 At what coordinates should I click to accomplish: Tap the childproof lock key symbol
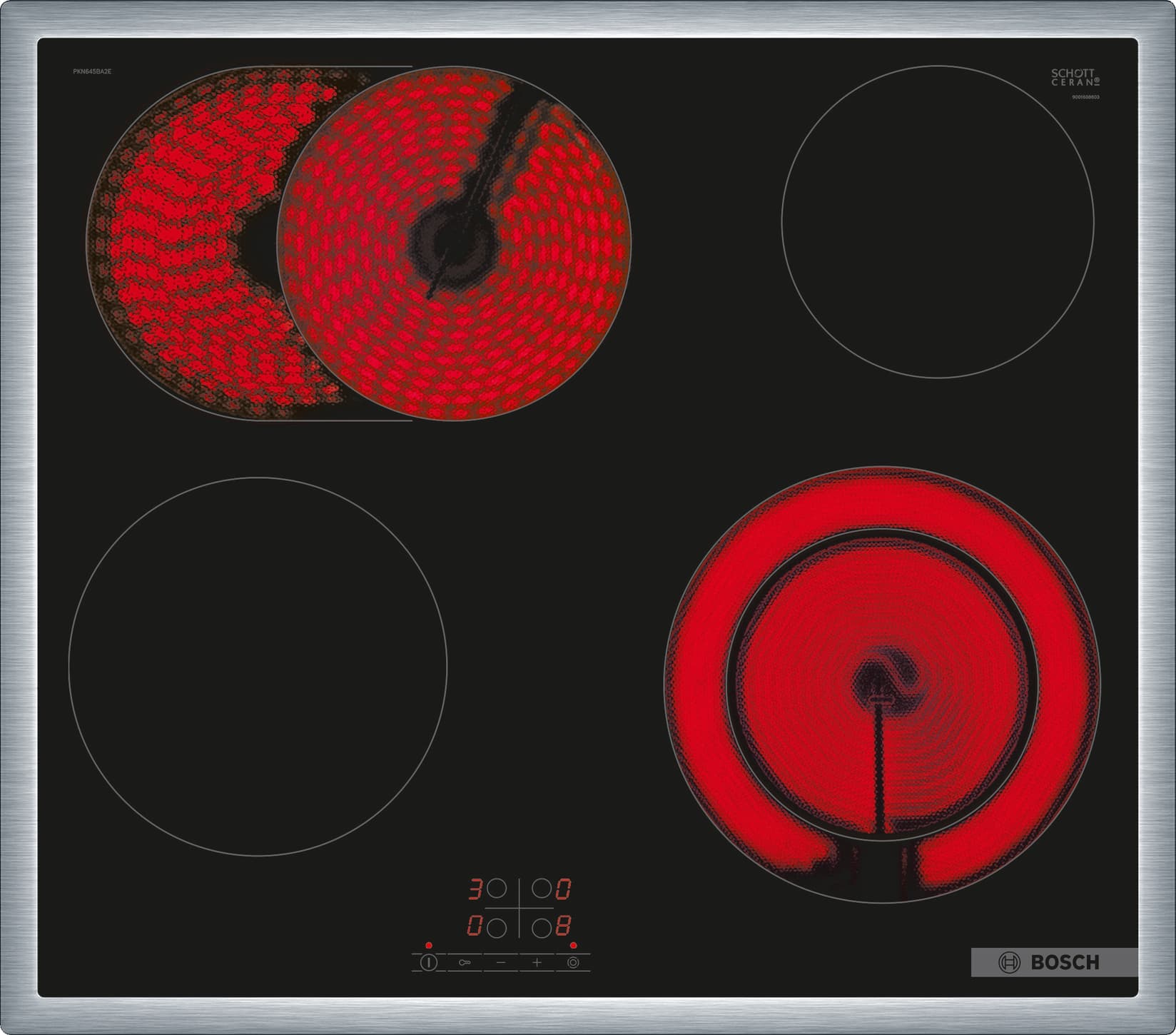465,962
